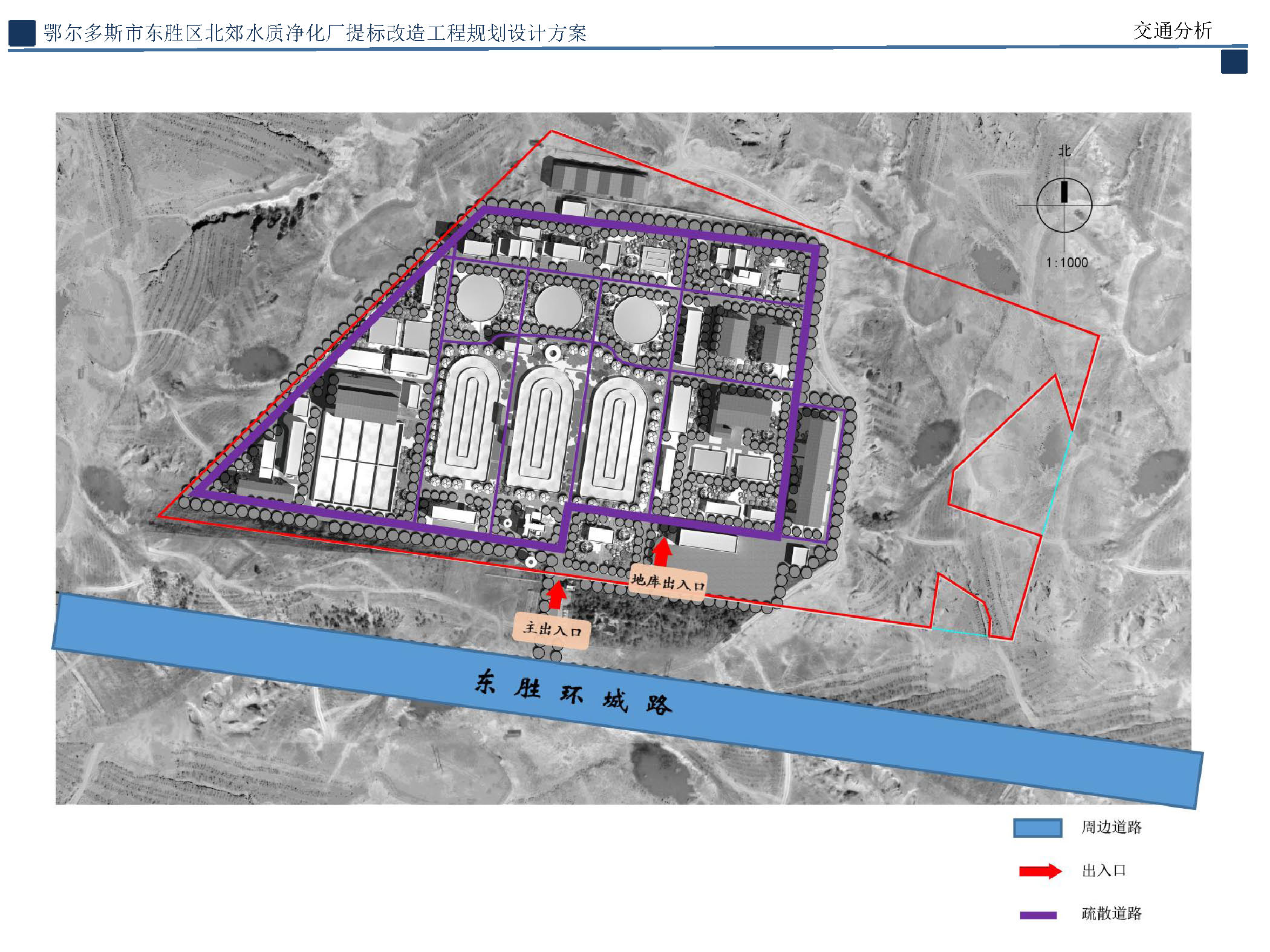Click the 地库出入口 label

667,583
